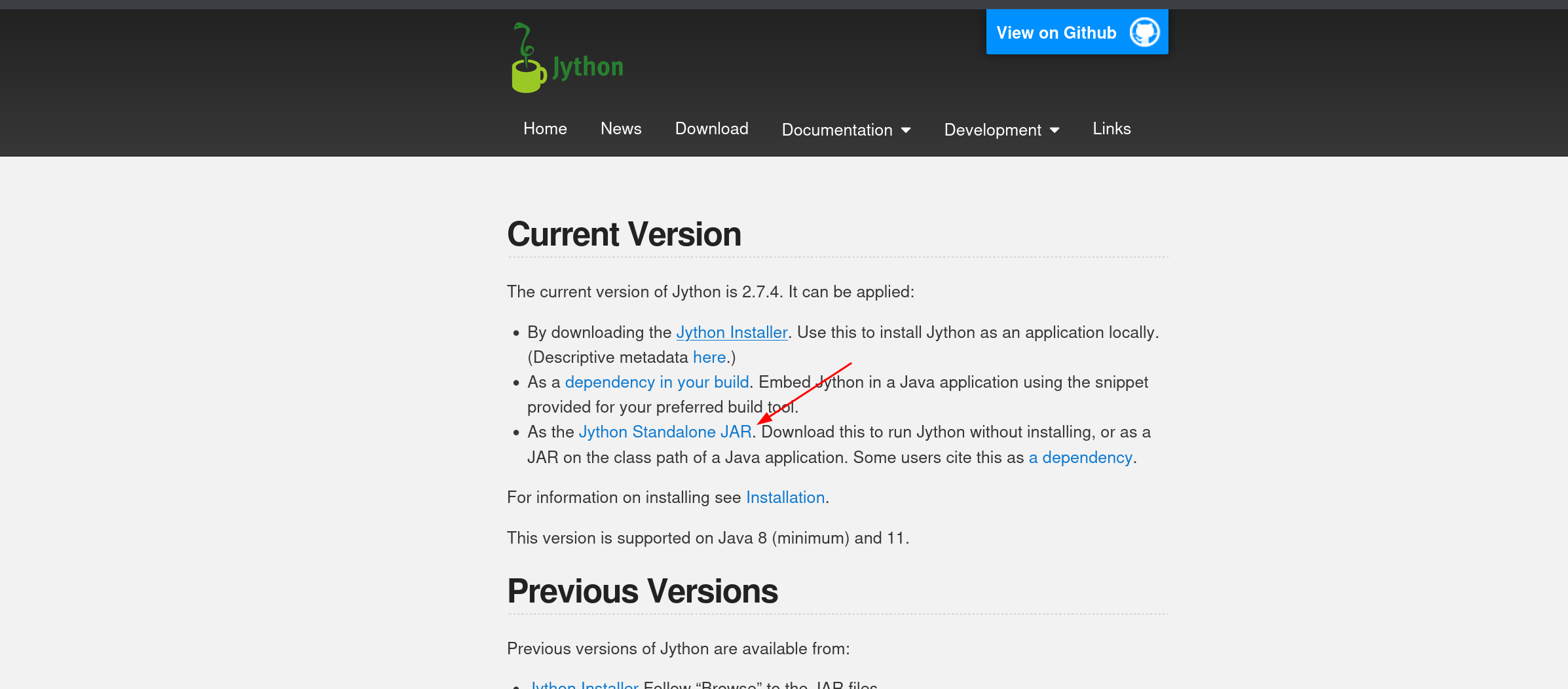Click the Documentation caret arrow
Viewport: 1568px width, 689px height.
pyautogui.click(x=906, y=130)
